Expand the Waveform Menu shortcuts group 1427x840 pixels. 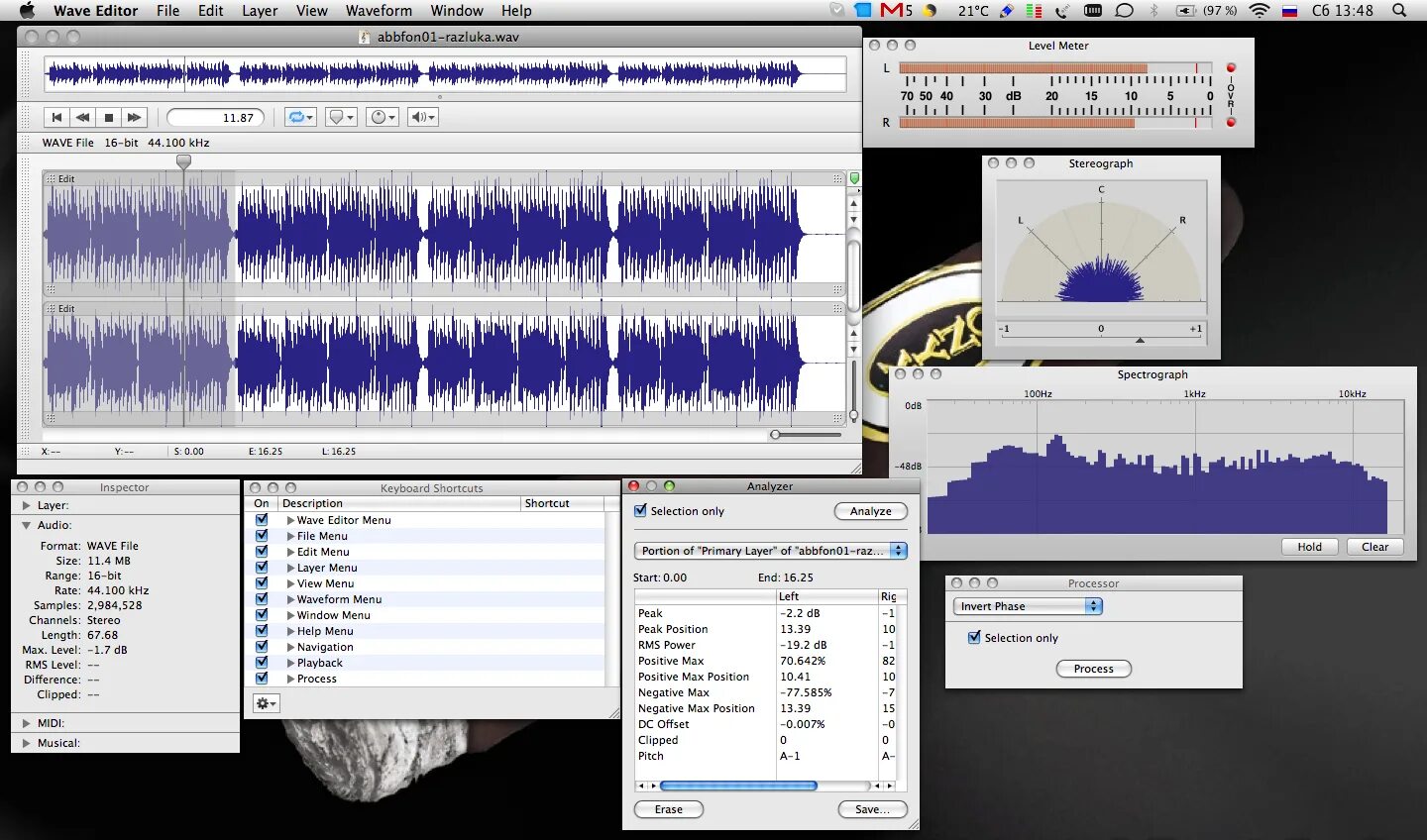click(290, 599)
